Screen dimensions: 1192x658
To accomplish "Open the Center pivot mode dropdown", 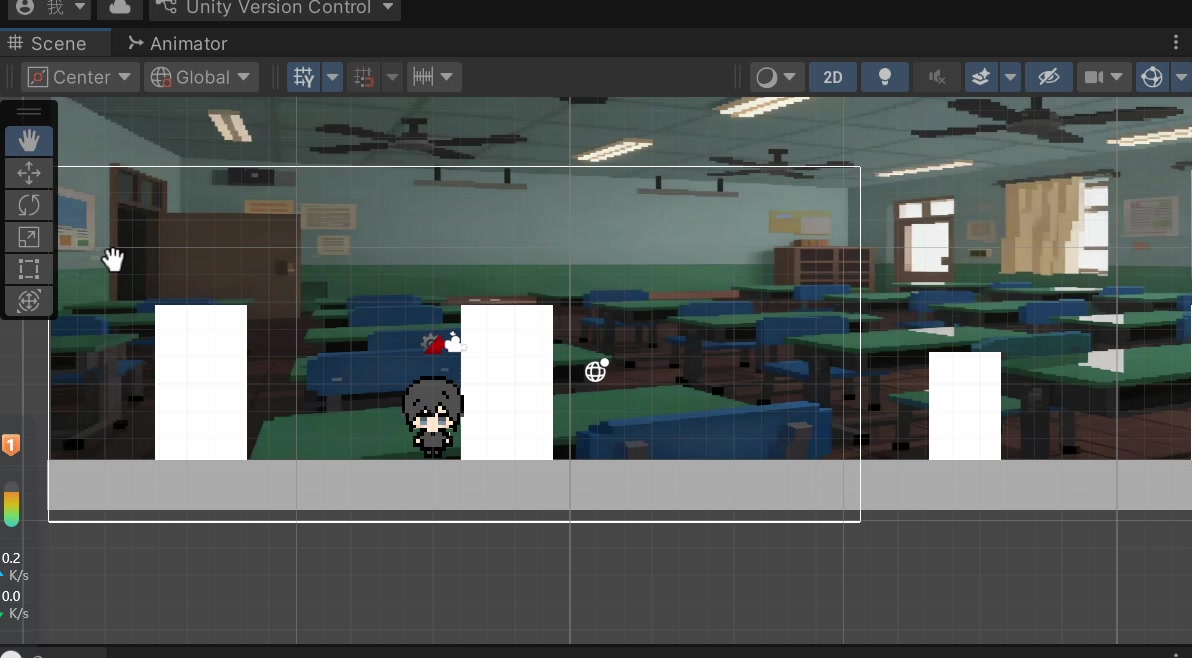I will pos(80,77).
